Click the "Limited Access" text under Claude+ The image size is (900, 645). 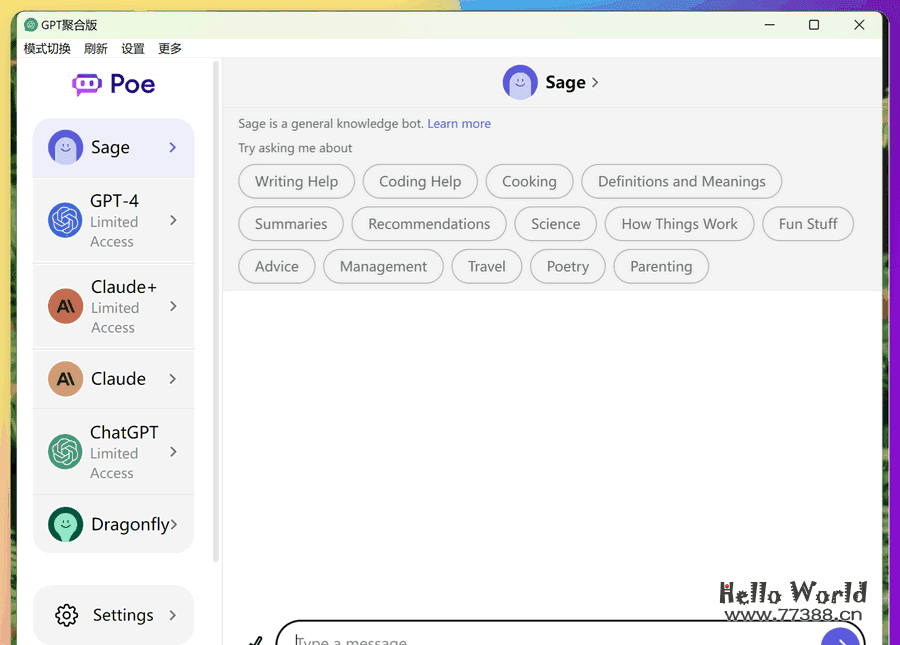click(x=115, y=318)
